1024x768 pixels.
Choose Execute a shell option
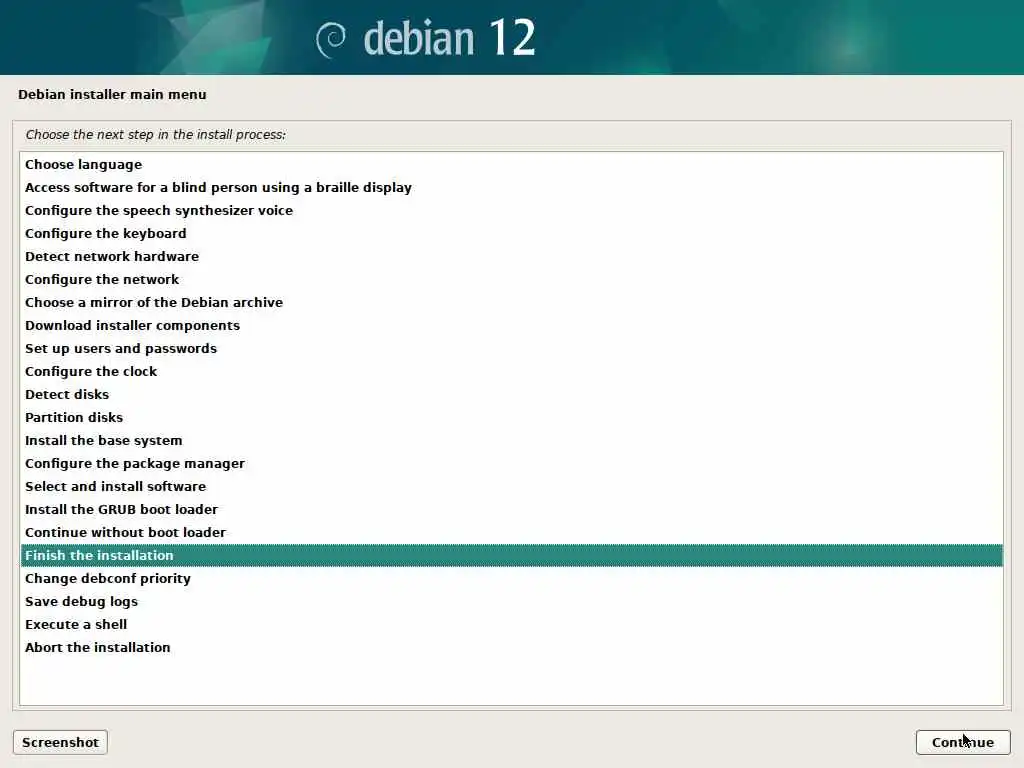511,624
